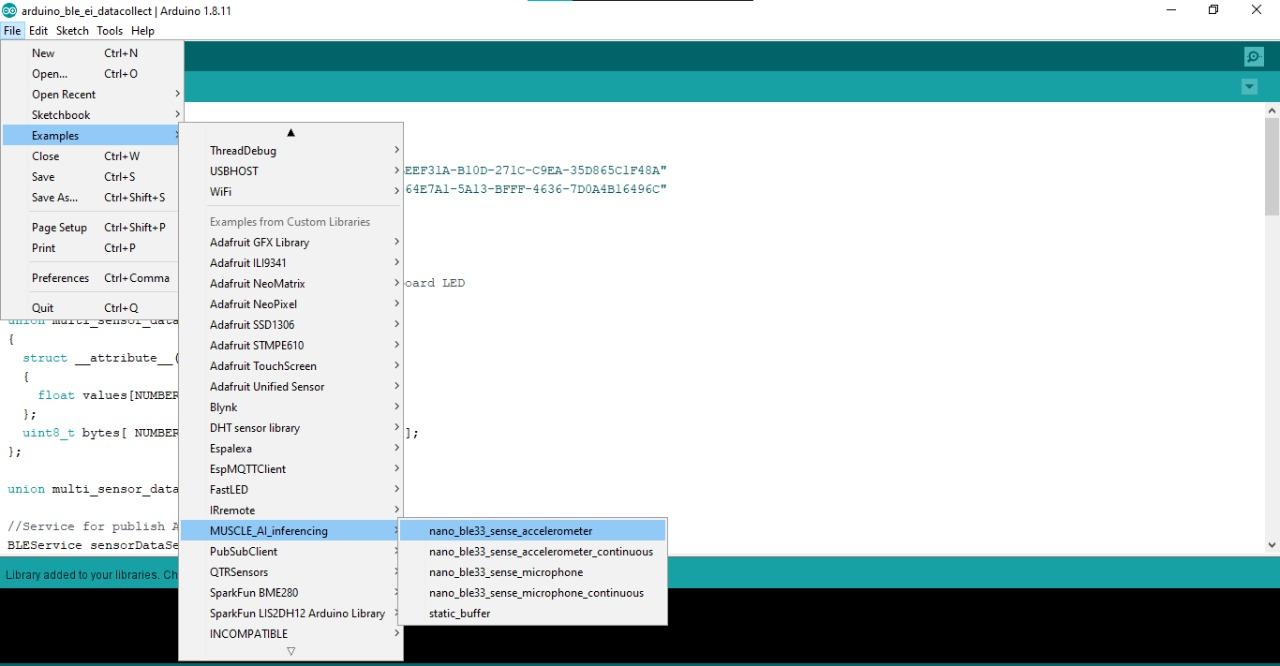The image size is (1280, 666).
Task: Open the Serial Monitor magnifier icon
Action: pos(1253,57)
